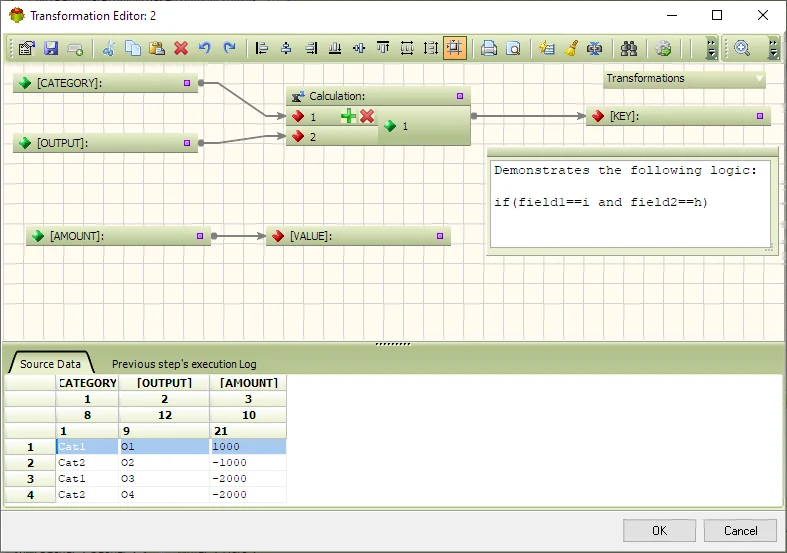Click the purple square on Calculation node
The width and height of the screenshot is (787, 553).
click(x=460, y=96)
